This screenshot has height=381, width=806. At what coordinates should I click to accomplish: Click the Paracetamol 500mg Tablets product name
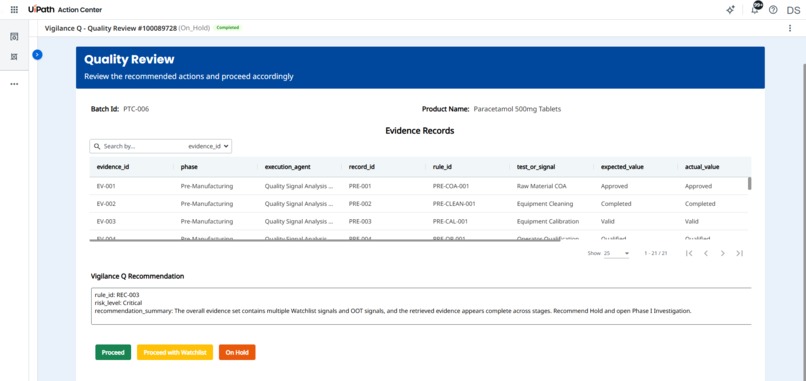pyautogui.click(x=517, y=109)
